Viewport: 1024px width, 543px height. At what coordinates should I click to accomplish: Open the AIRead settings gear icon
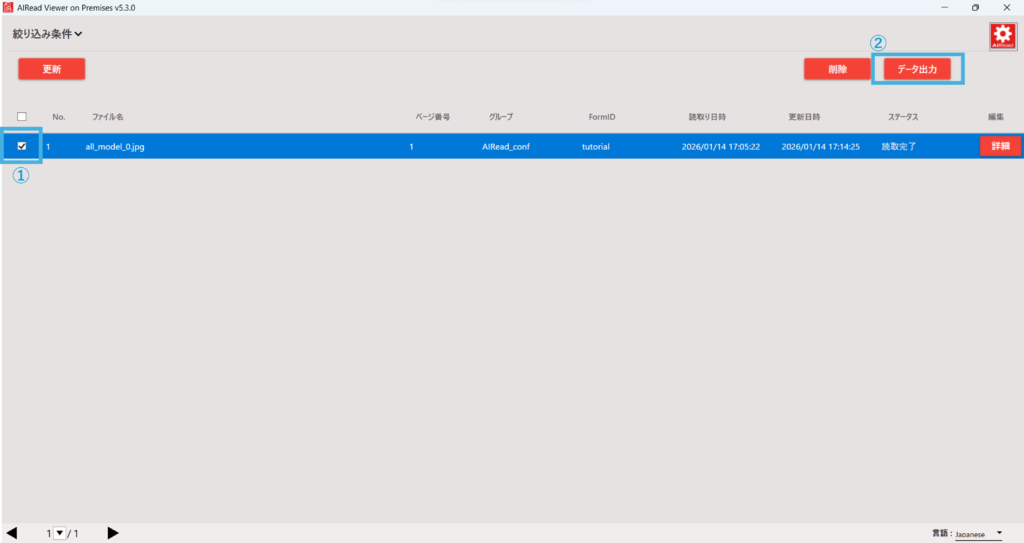pyautogui.click(x=1002, y=35)
